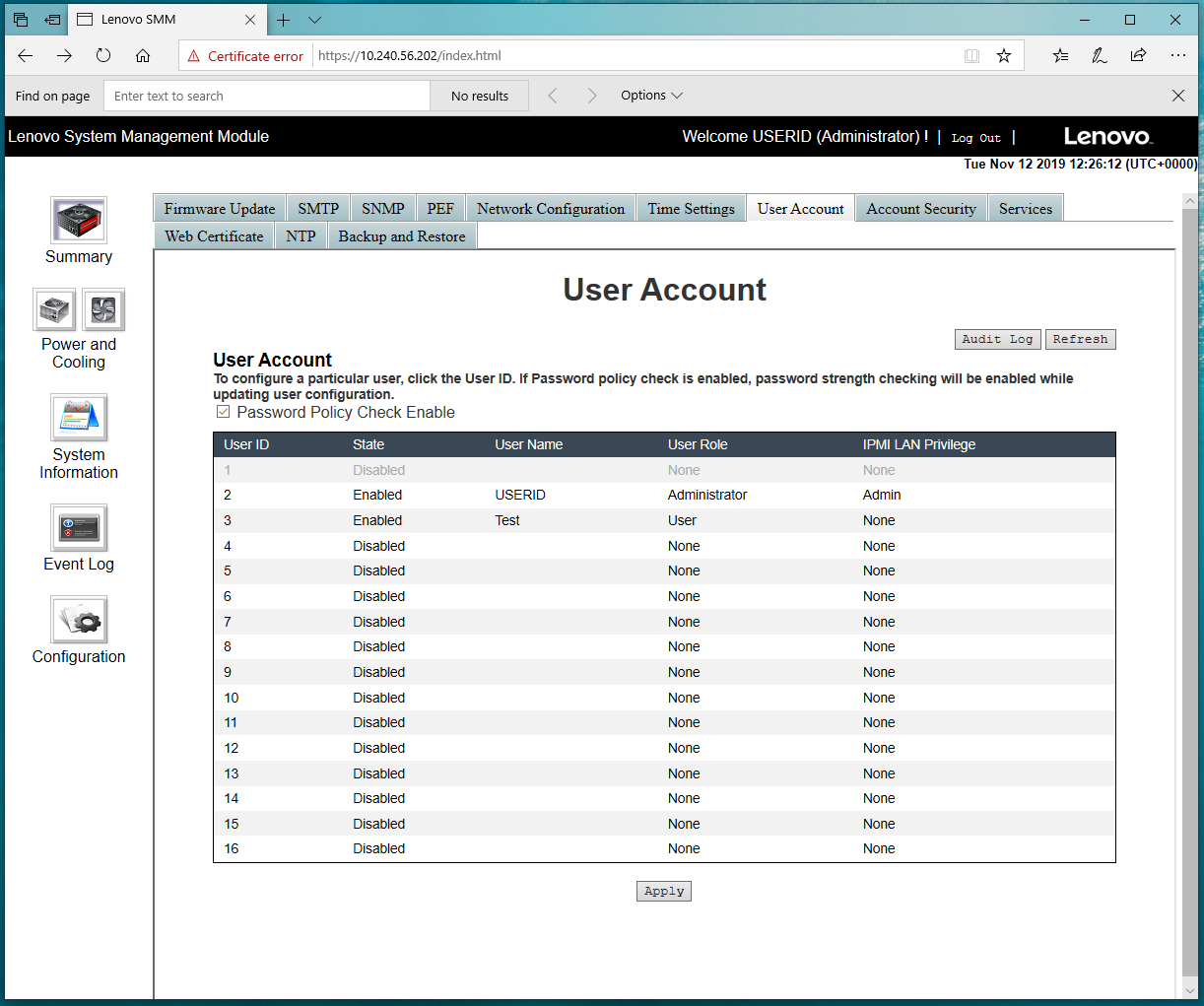Click the browser Home icon

pyautogui.click(x=143, y=56)
